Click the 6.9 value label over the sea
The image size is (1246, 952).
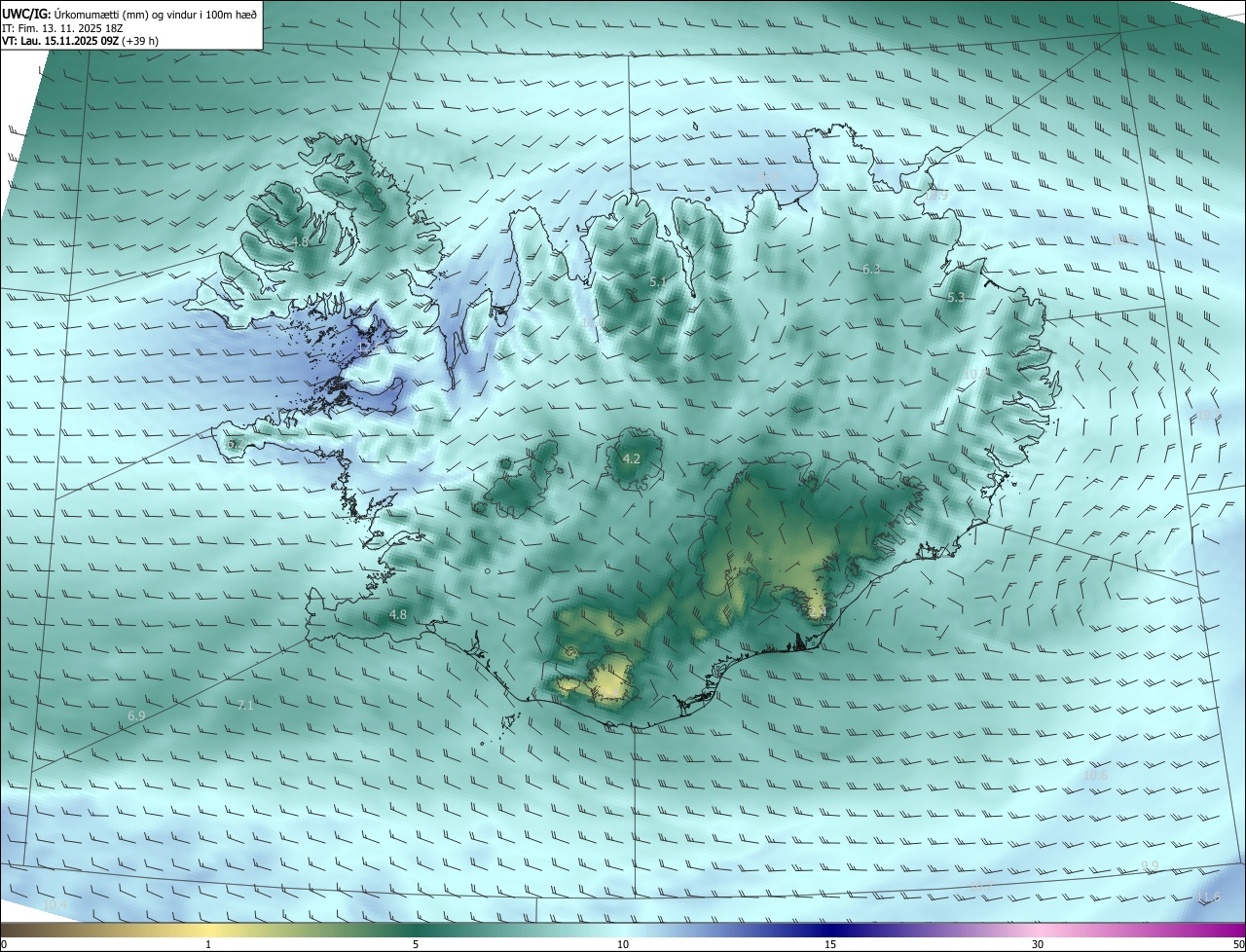pyautogui.click(x=136, y=715)
